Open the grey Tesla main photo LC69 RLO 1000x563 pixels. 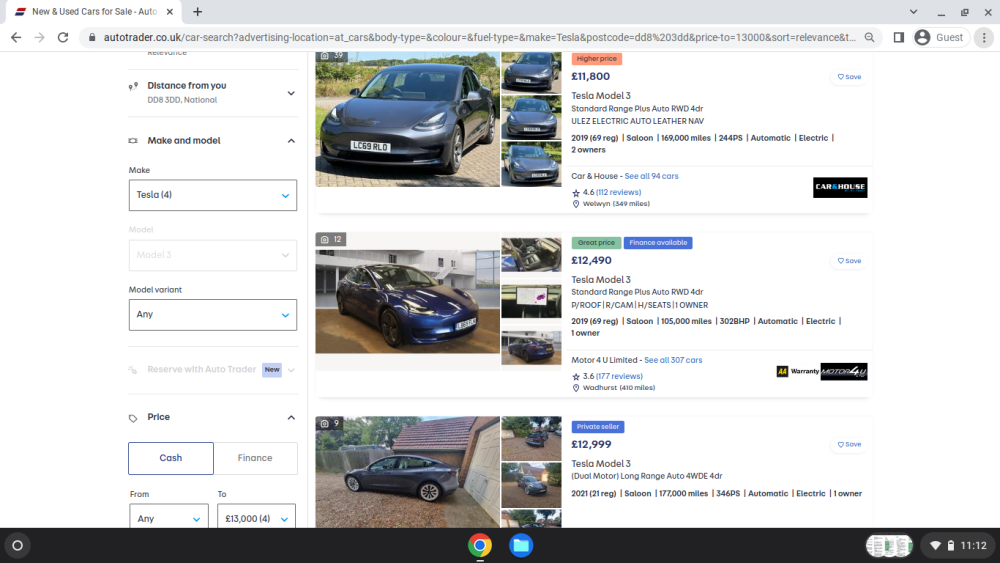pos(408,119)
